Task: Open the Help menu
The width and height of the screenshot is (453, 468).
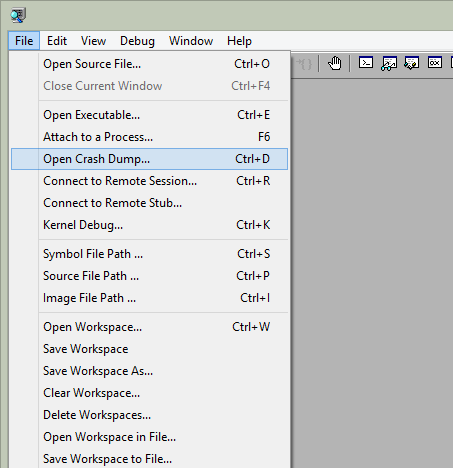Action: pyautogui.click(x=239, y=41)
